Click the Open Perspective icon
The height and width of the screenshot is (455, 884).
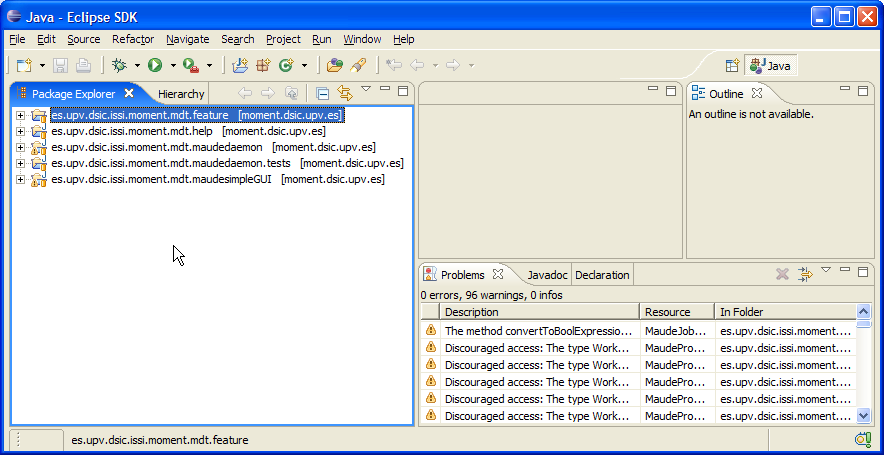click(732, 65)
